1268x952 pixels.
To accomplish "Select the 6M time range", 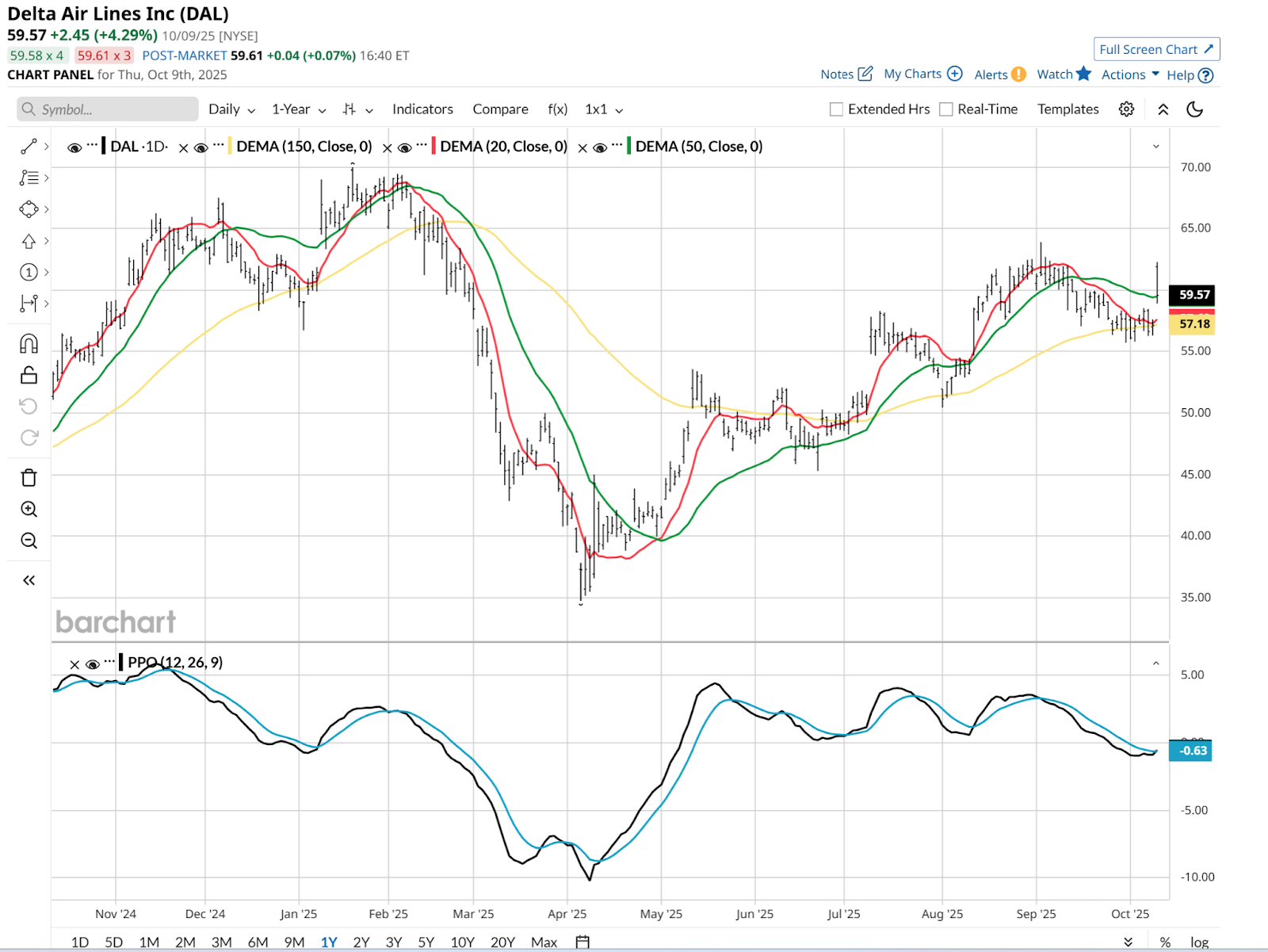I will pyautogui.click(x=258, y=942).
